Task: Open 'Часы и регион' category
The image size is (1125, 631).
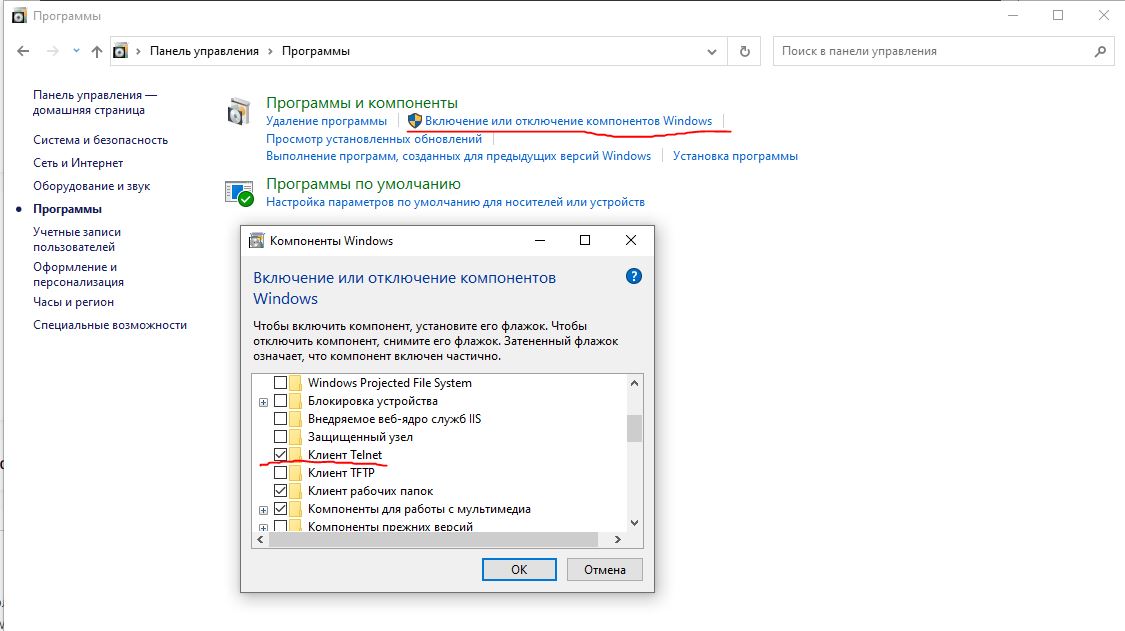Action: pyautogui.click(x=73, y=302)
